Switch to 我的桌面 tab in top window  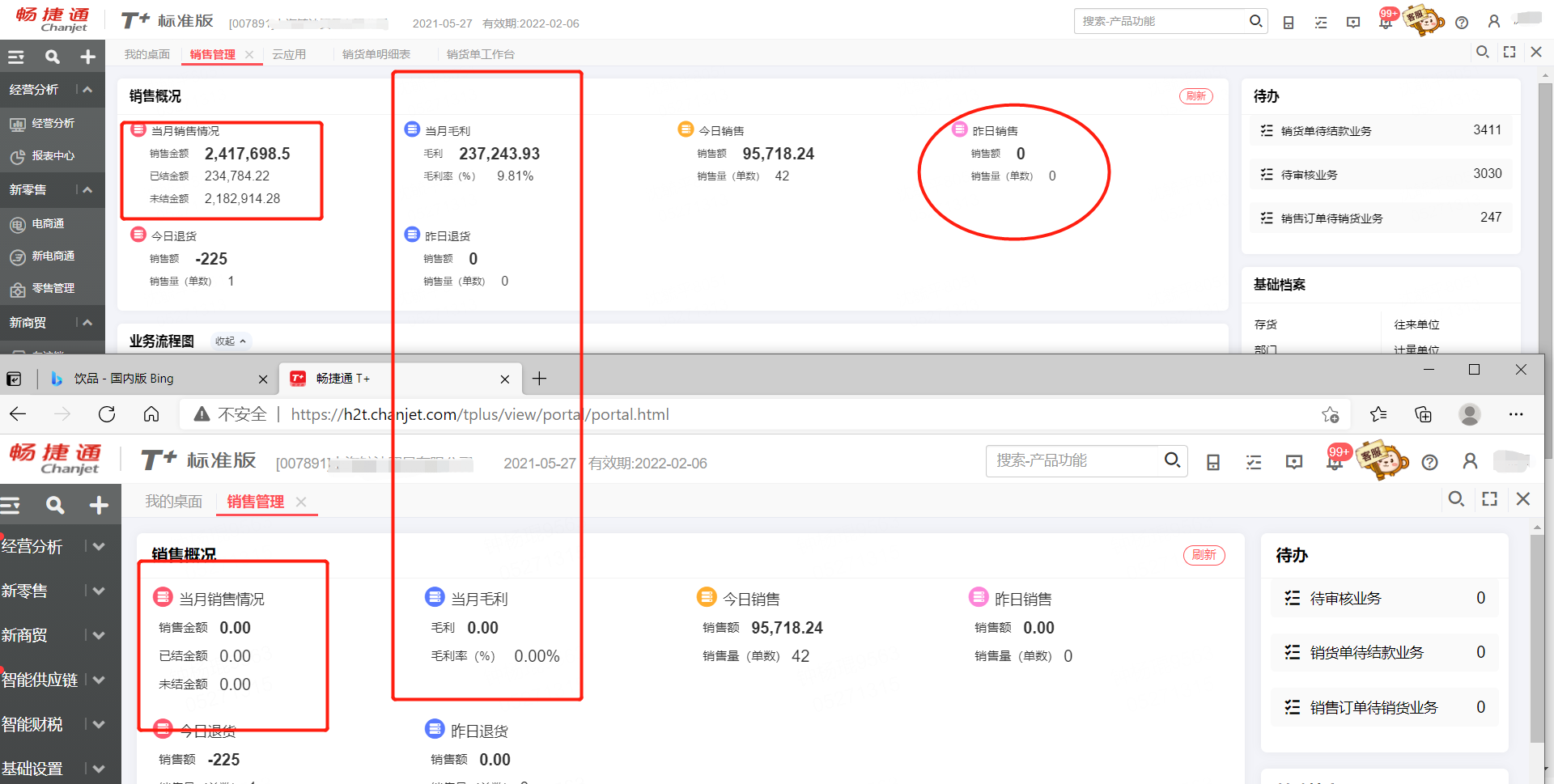coord(146,54)
